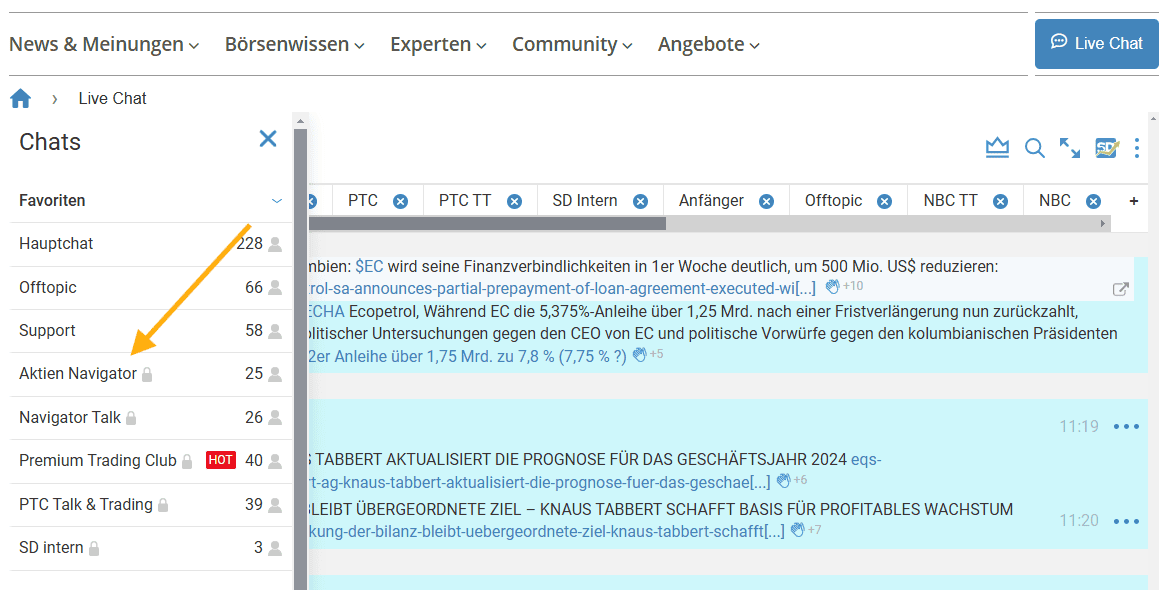Open the Hauptchat chat room

pos(56,244)
